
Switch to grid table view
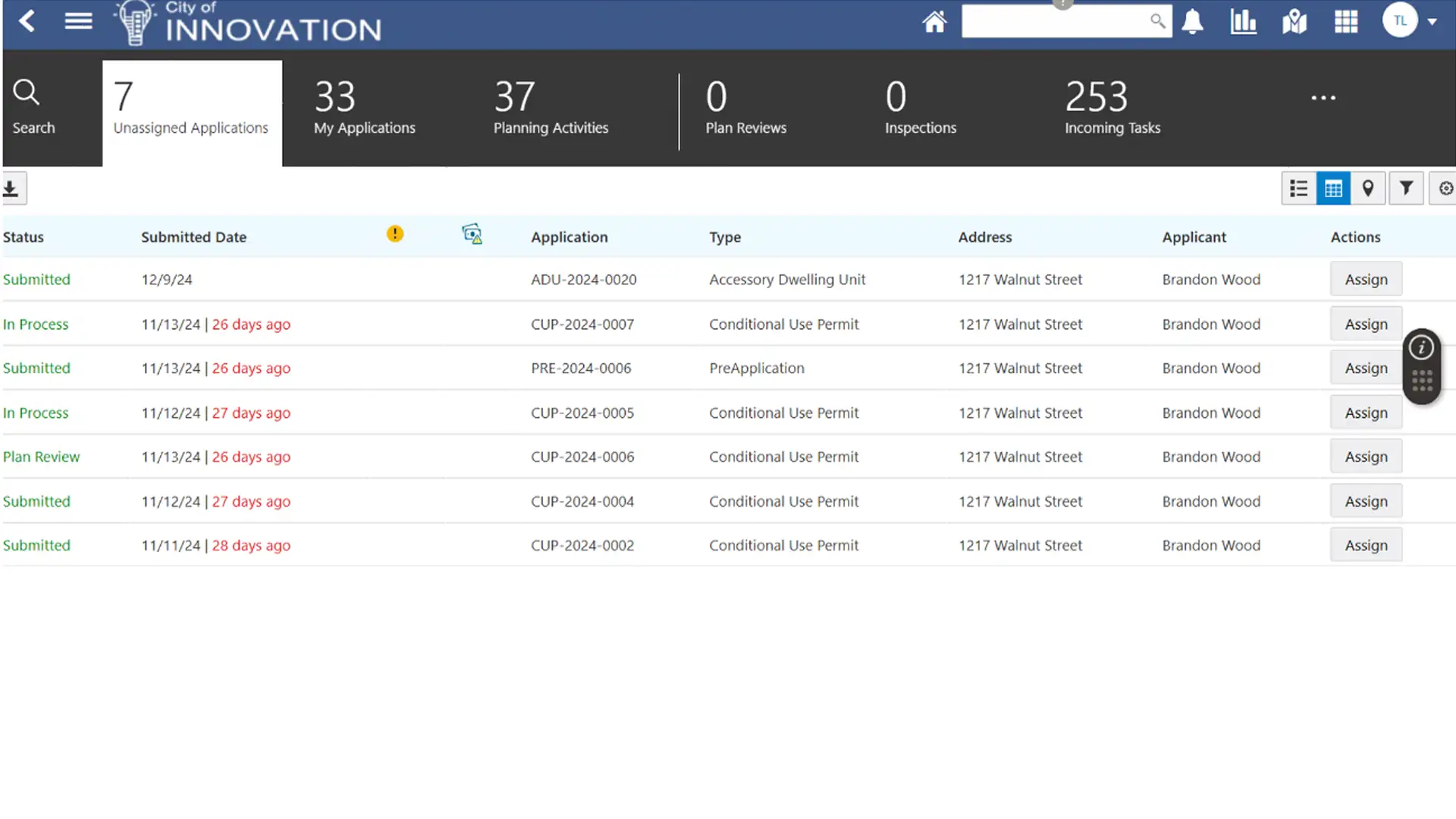[x=1333, y=188]
